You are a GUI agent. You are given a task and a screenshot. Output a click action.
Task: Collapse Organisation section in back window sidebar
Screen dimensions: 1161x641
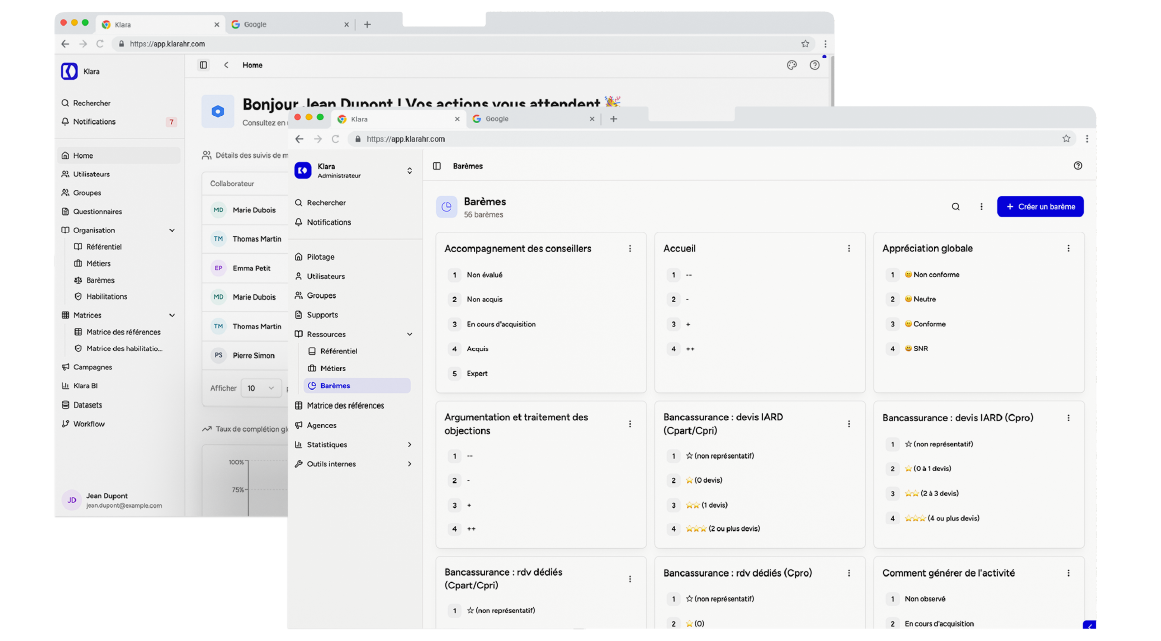tap(172, 230)
